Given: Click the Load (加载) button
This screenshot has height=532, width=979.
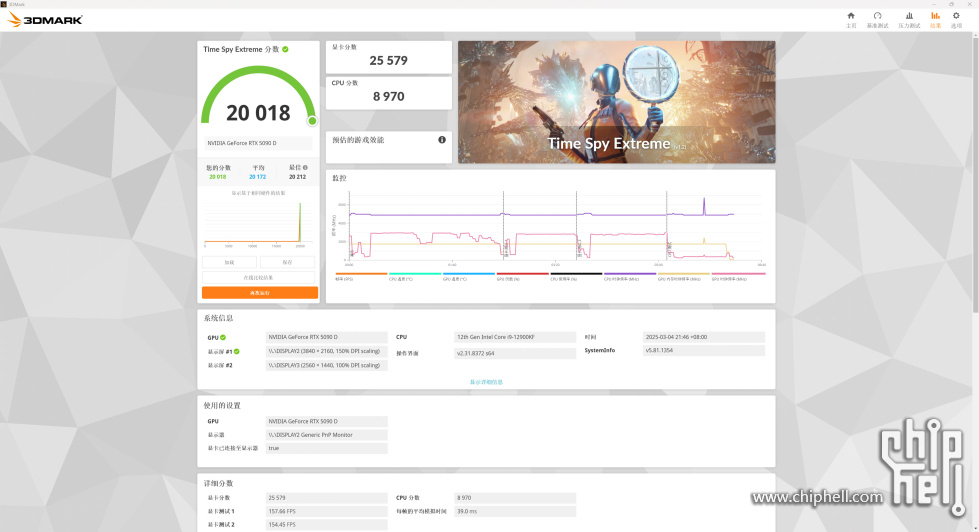Looking at the screenshot, I should click(x=229, y=262).
